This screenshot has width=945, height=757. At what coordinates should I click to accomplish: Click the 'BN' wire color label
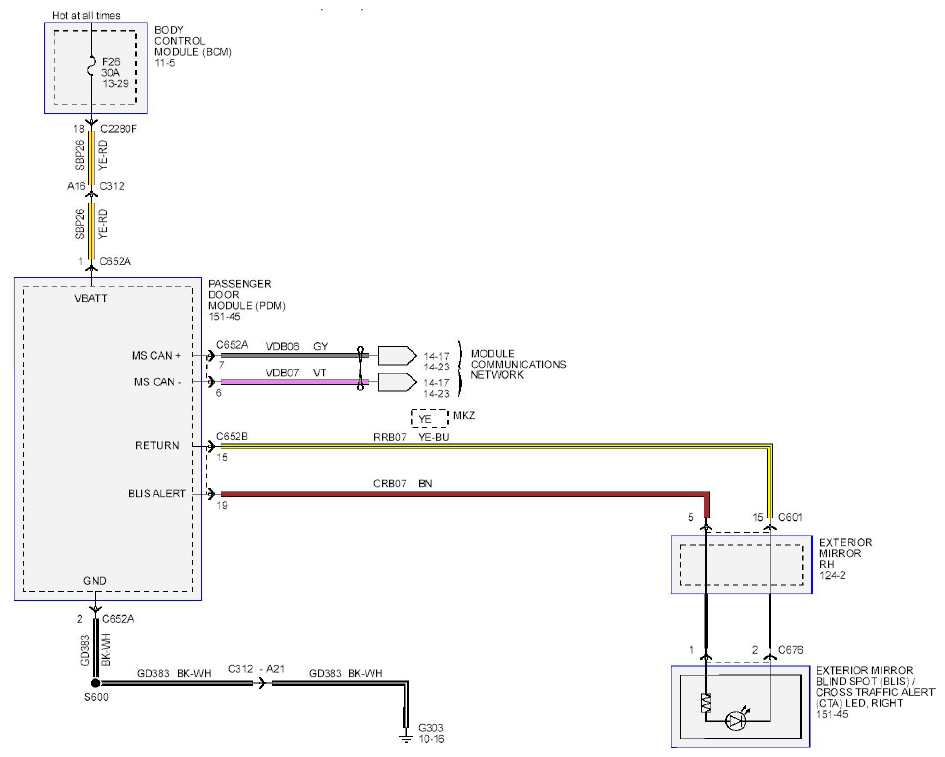coord(425,483)
